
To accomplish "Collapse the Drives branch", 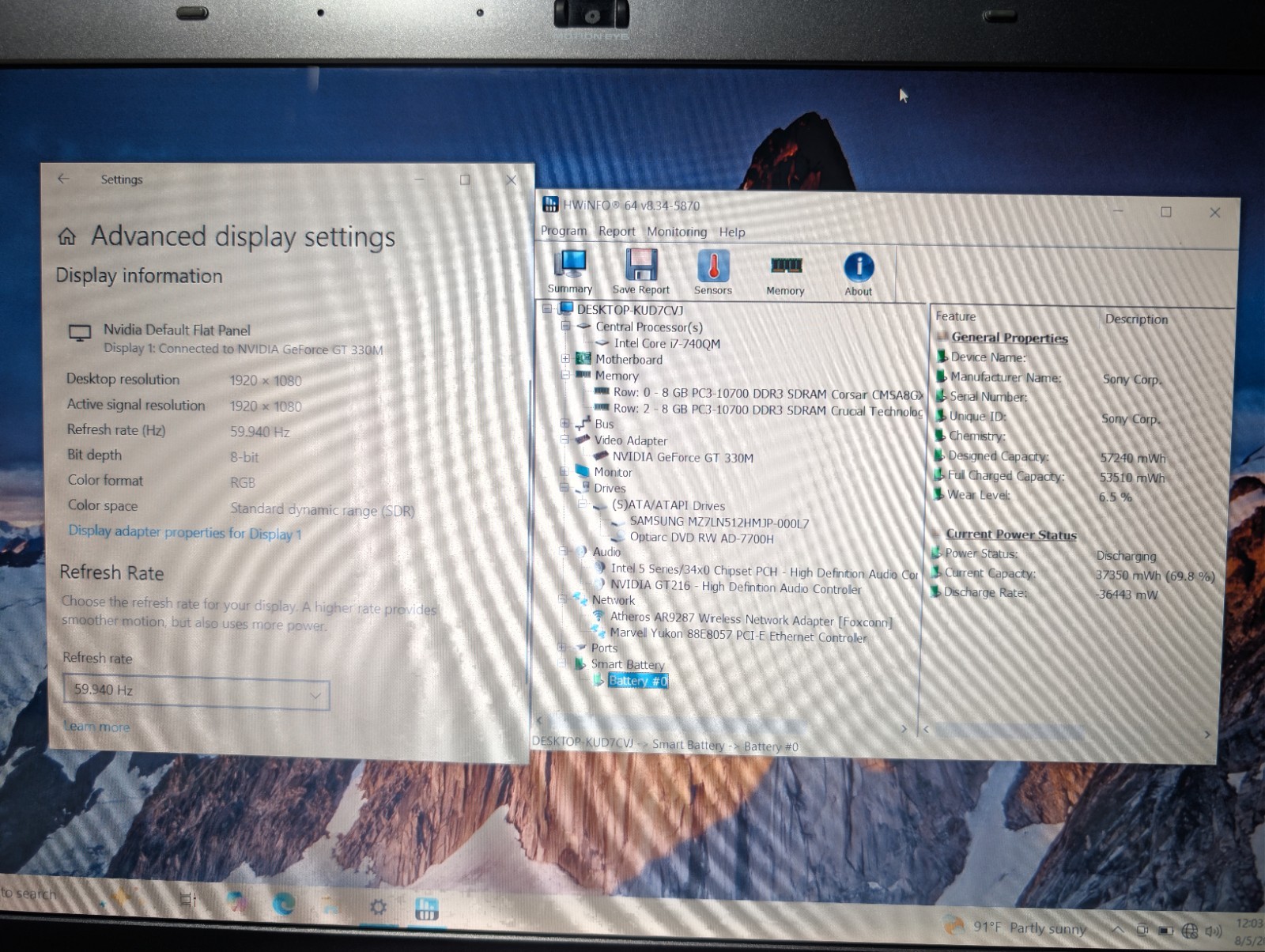I will 564,487.
